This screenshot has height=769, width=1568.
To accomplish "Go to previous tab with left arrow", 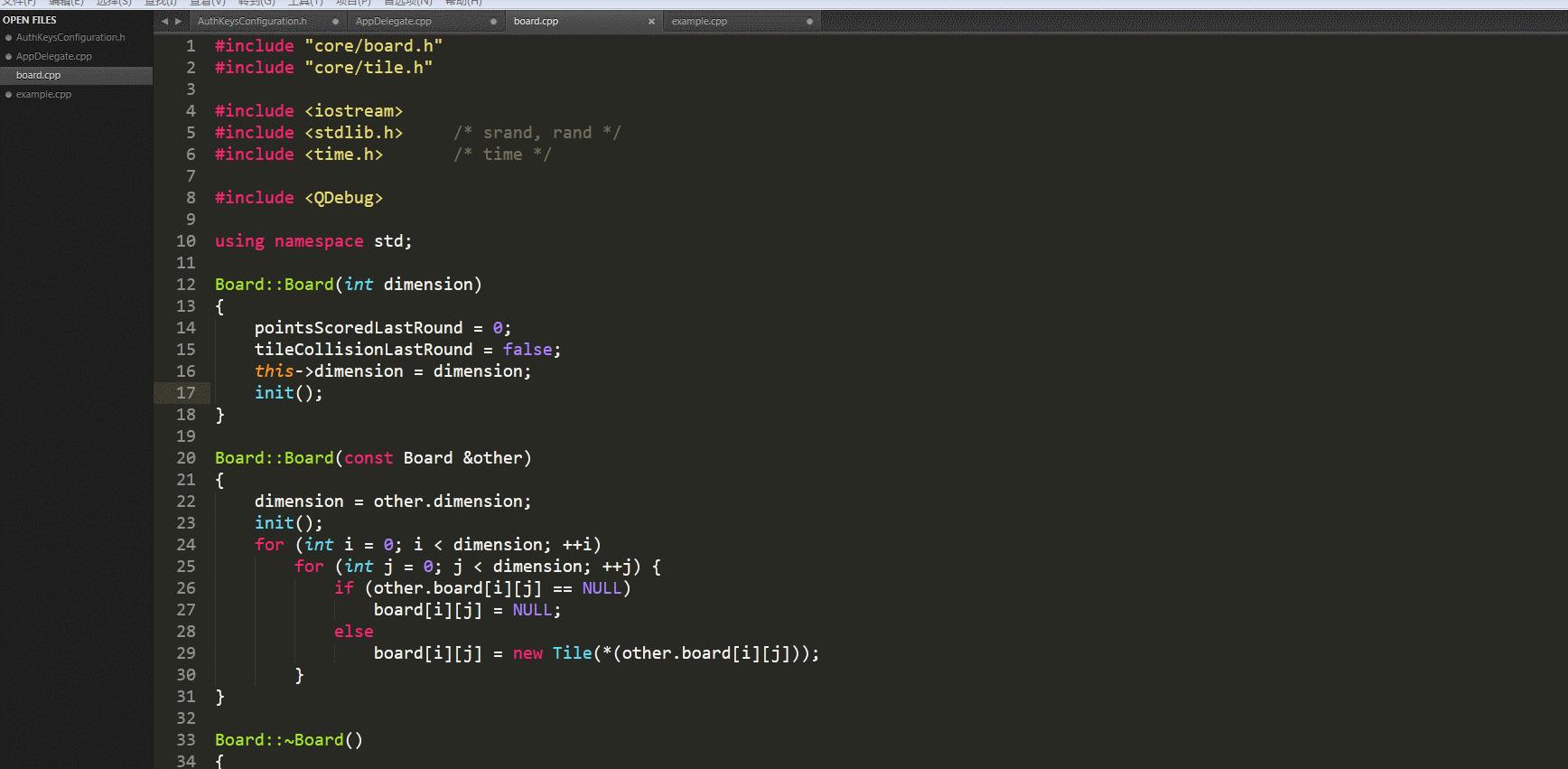I will click(164, 21).
